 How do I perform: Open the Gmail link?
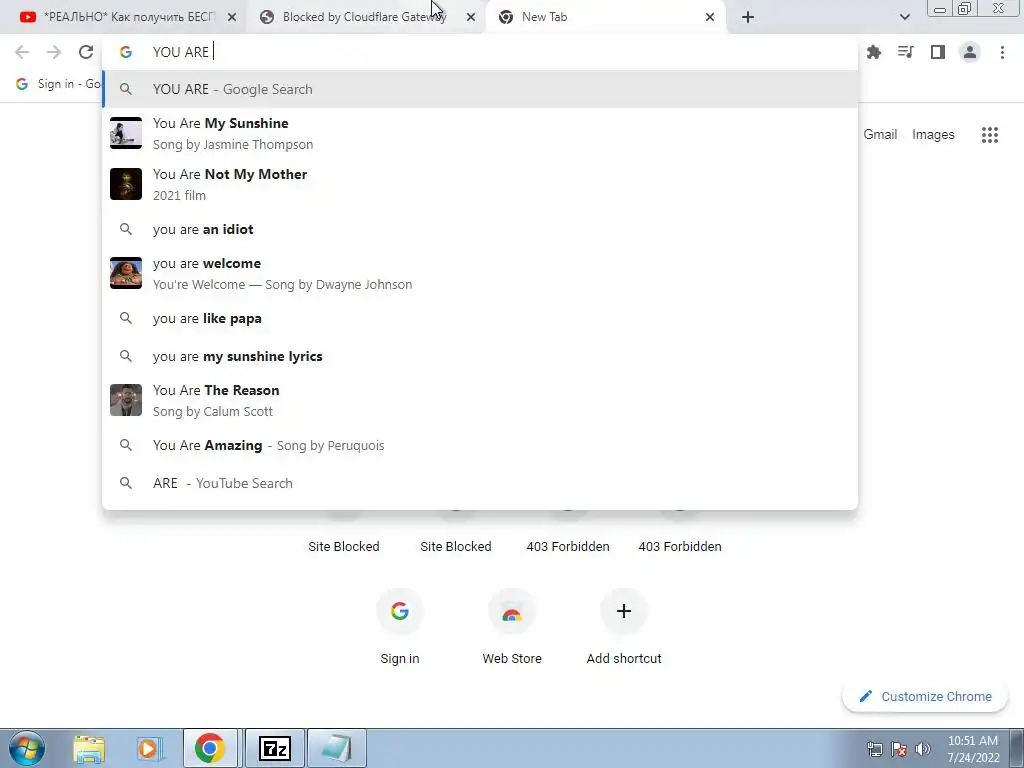point(880,135)
